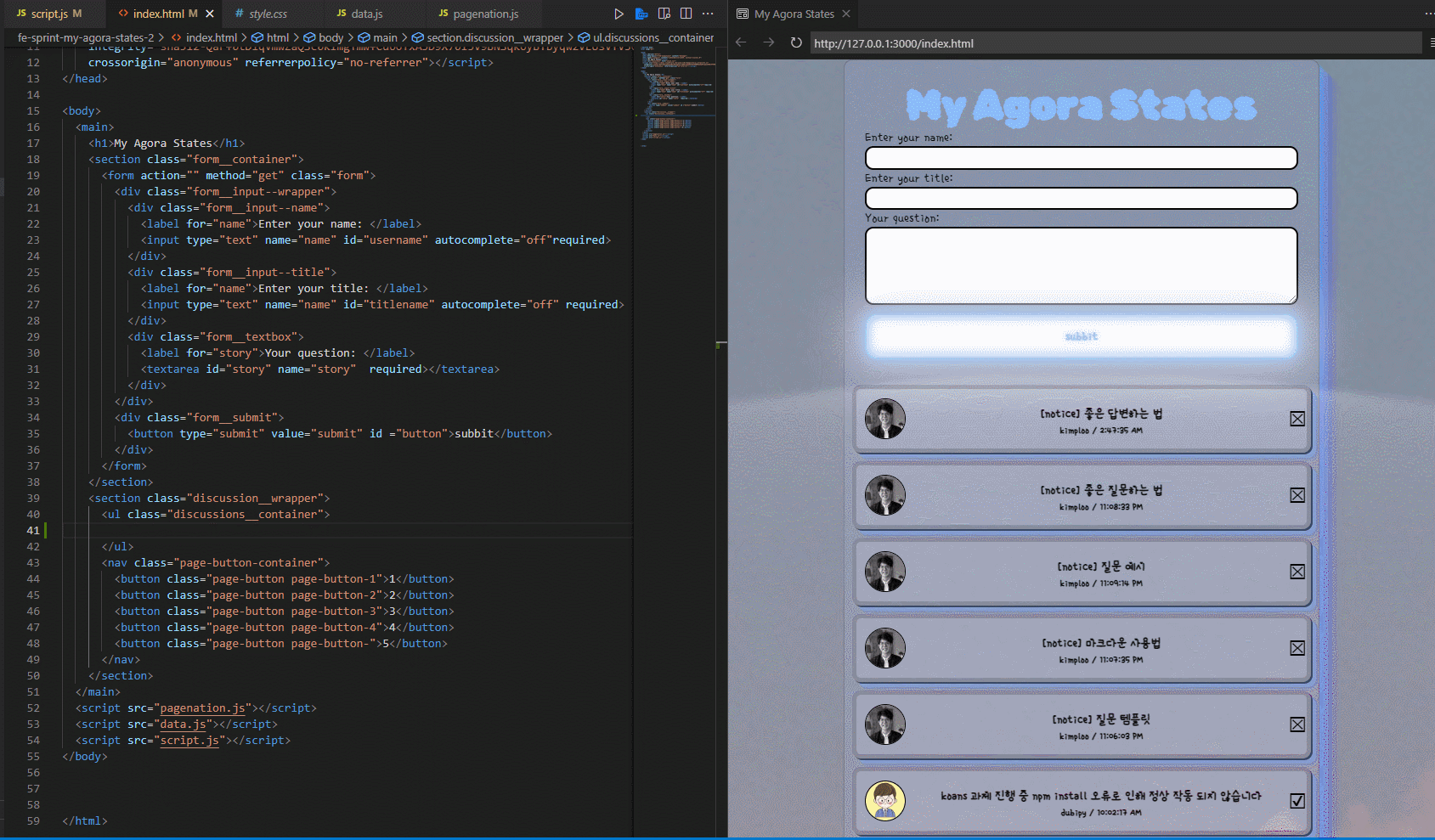The height and width of the screenshot is (840, 1435).
Task: Toggle checkbox on '질문 예시' post
Action: coord(1297,572)
